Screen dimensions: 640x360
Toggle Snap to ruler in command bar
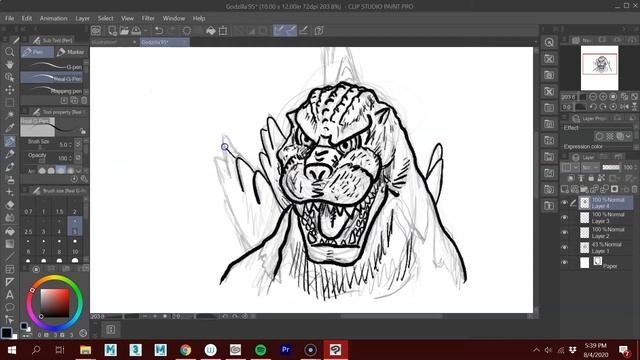(x=279, y=31)
